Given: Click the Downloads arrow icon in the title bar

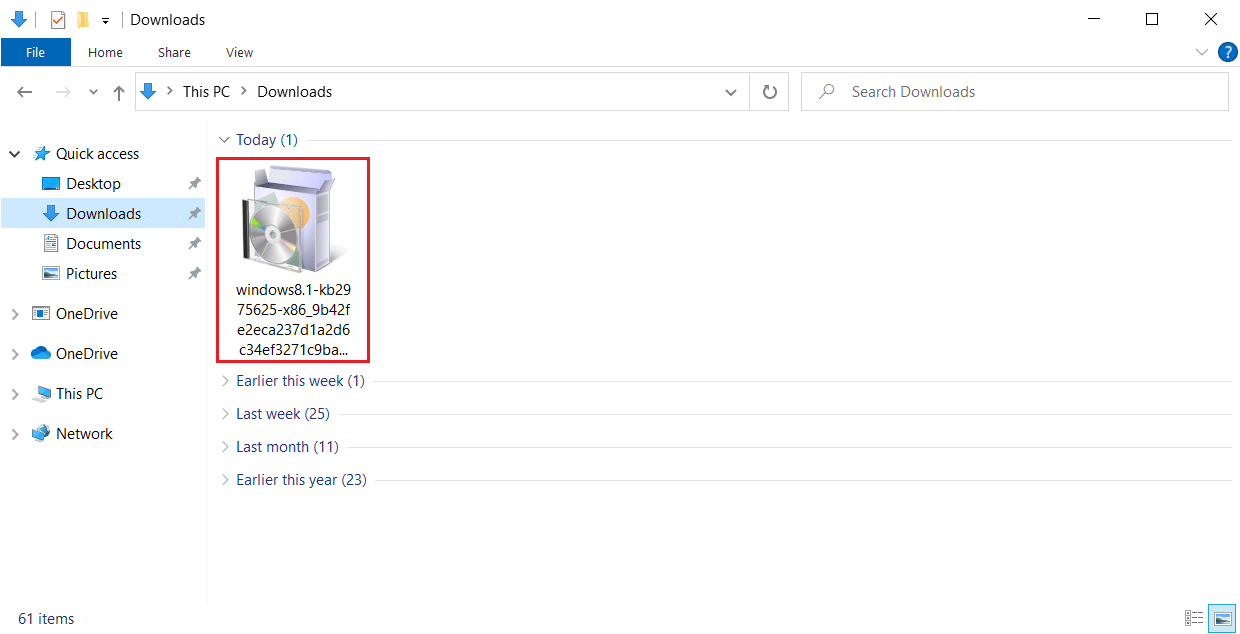Looking at the screenshot, I should point(18,19).
